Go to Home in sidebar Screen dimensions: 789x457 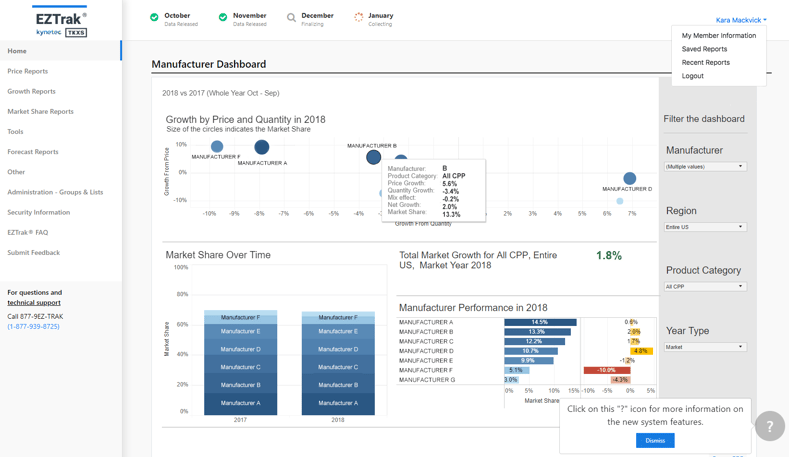[x=60, y=51]
